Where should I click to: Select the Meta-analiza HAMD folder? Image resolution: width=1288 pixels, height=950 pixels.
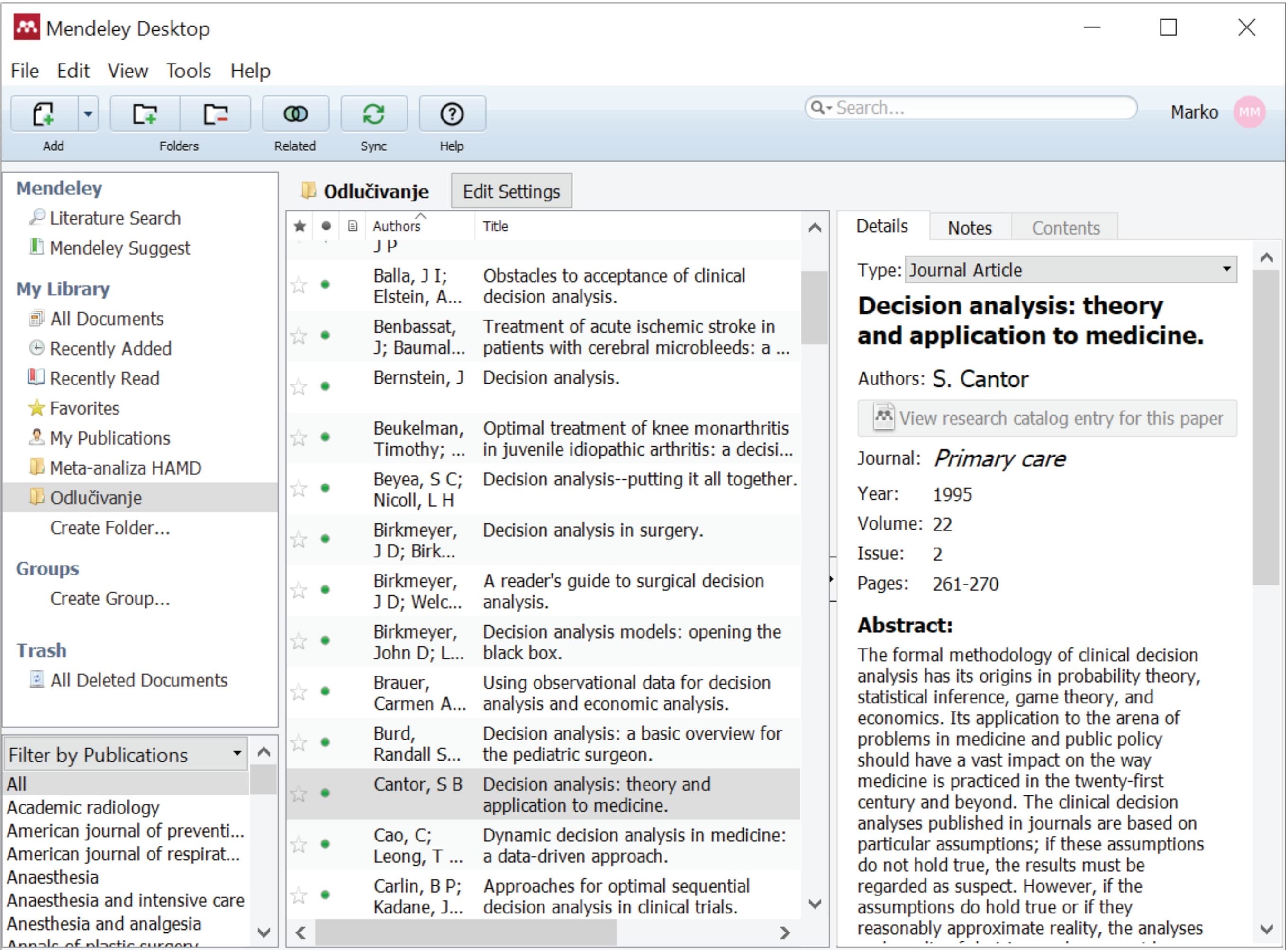125,468
